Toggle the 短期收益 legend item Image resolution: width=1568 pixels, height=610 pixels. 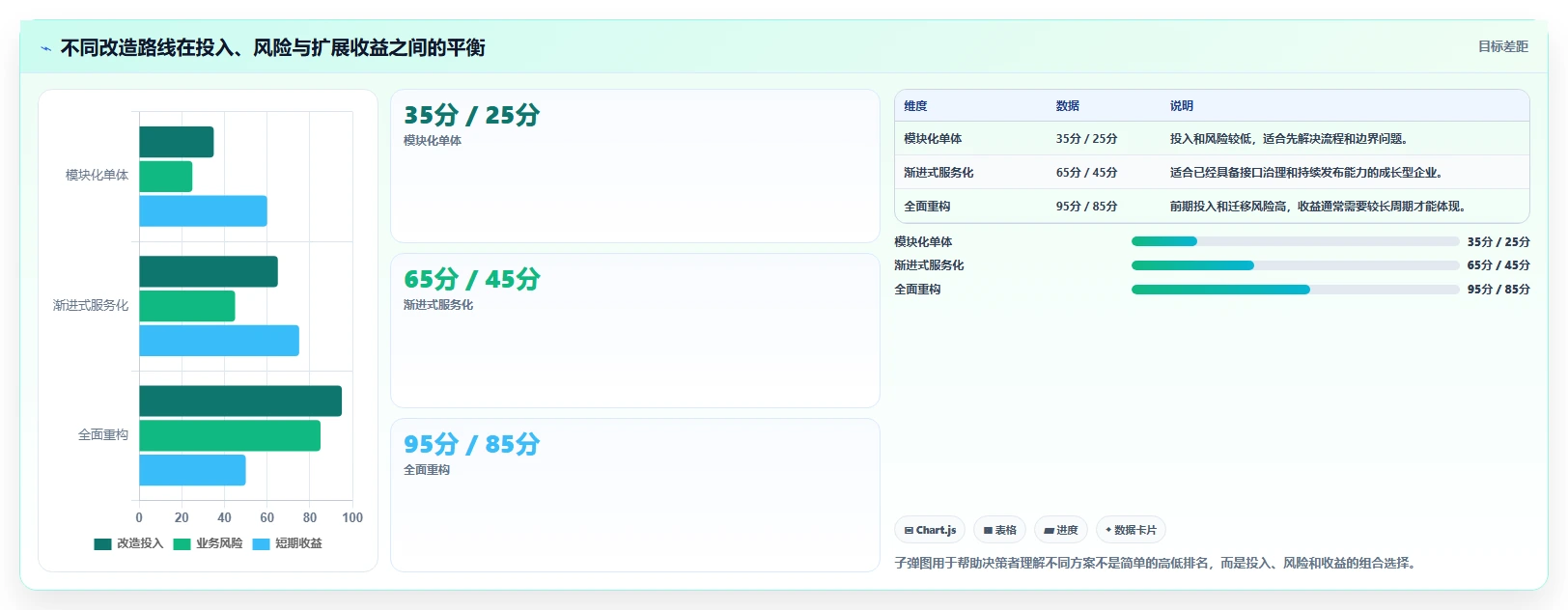(287, 543)
